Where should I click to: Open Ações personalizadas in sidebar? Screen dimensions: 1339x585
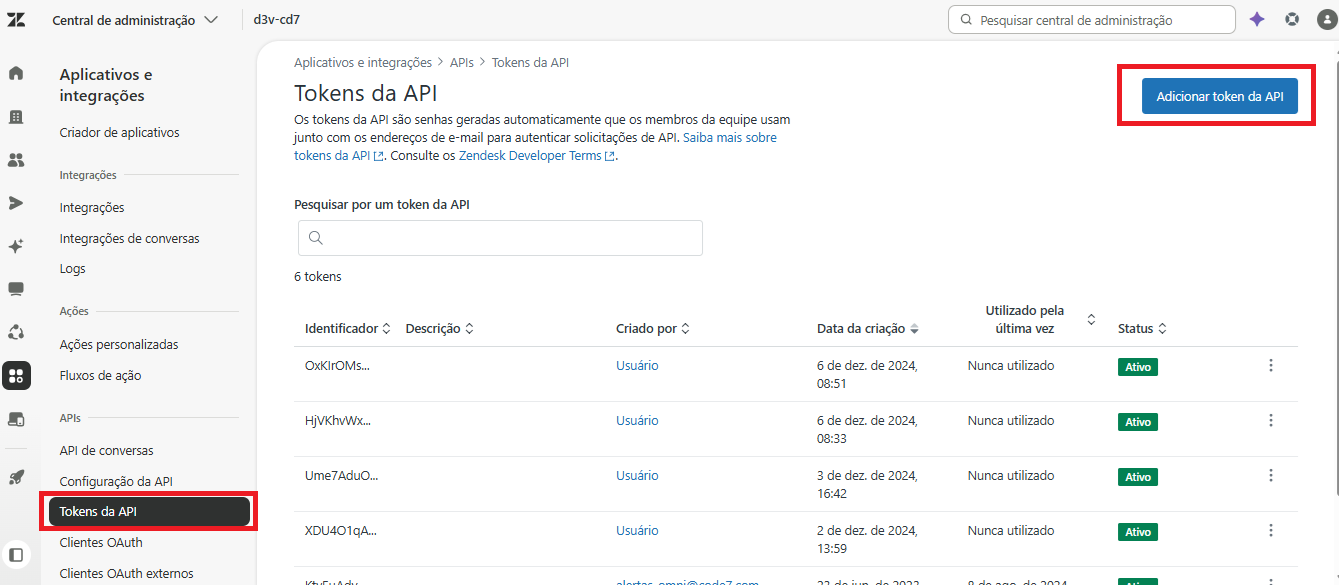tap(119, 344)
